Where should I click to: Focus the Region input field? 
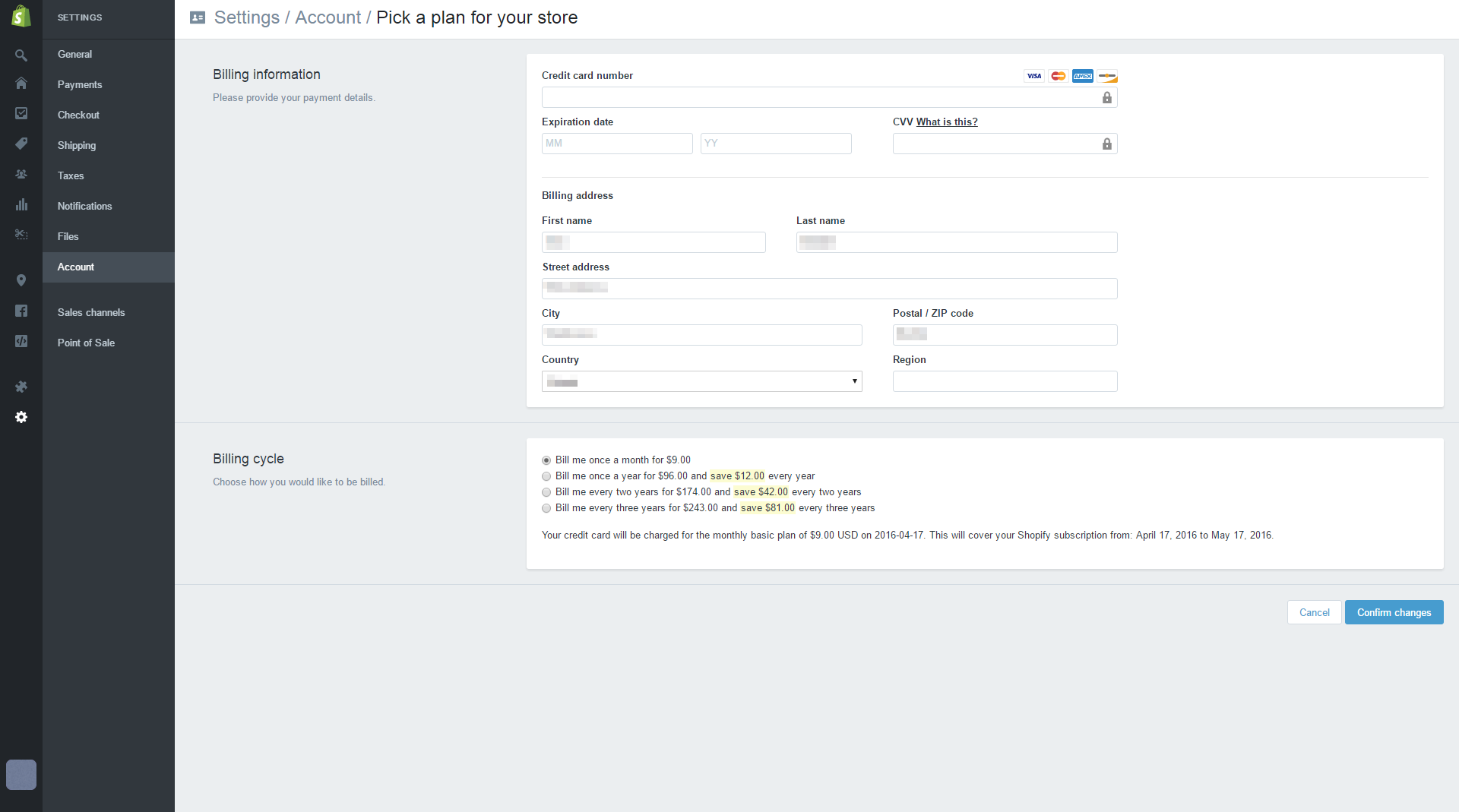tap(1005, 381)
